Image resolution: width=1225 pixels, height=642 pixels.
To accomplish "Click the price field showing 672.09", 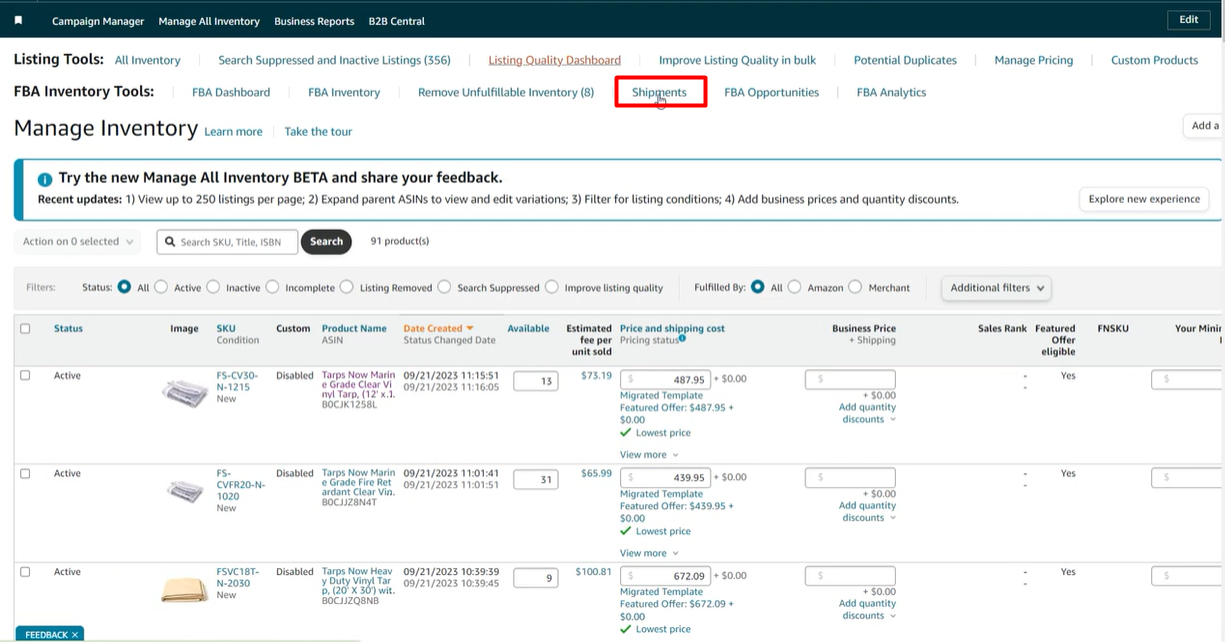I will (666, 576).
